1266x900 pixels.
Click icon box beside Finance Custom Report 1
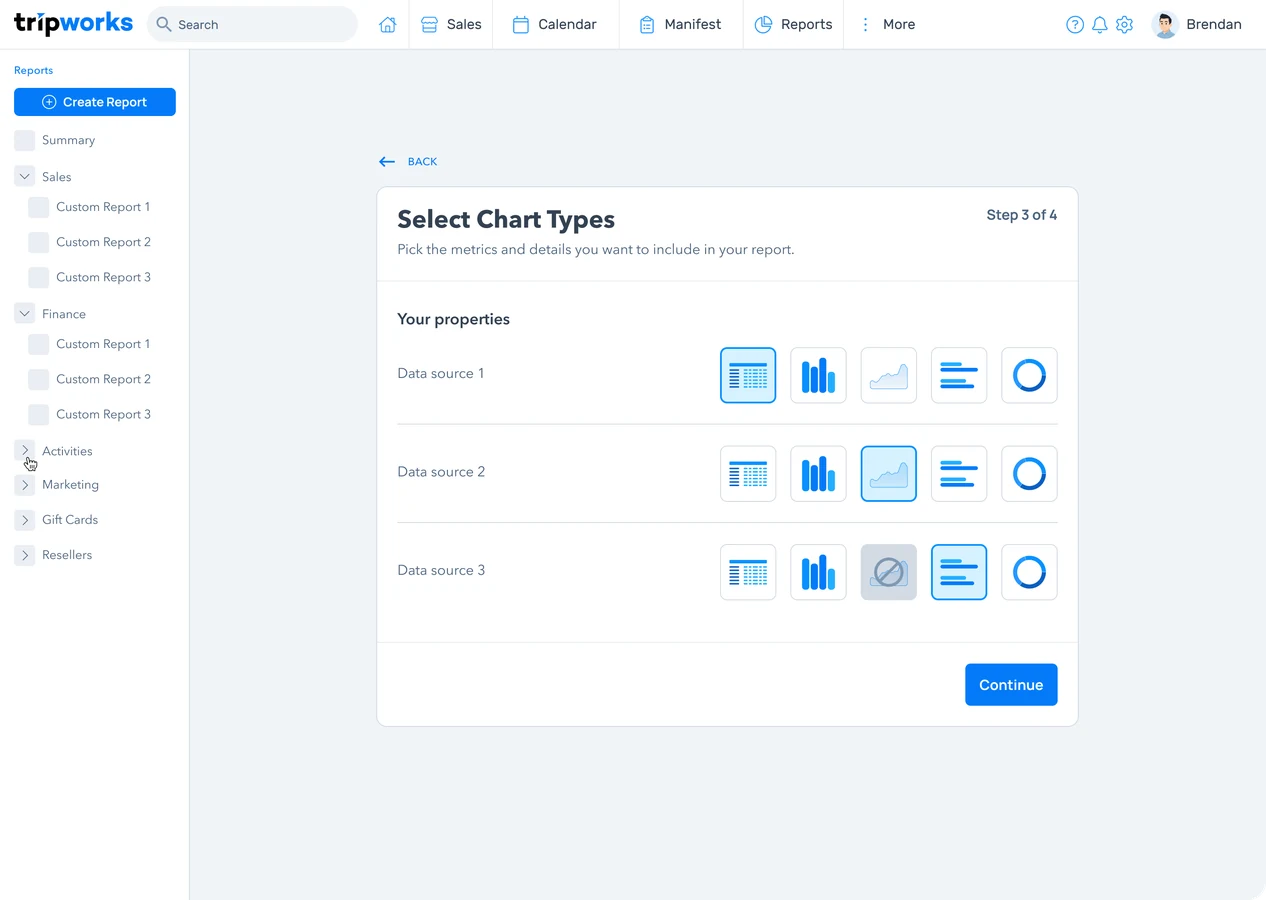(39, 344)
